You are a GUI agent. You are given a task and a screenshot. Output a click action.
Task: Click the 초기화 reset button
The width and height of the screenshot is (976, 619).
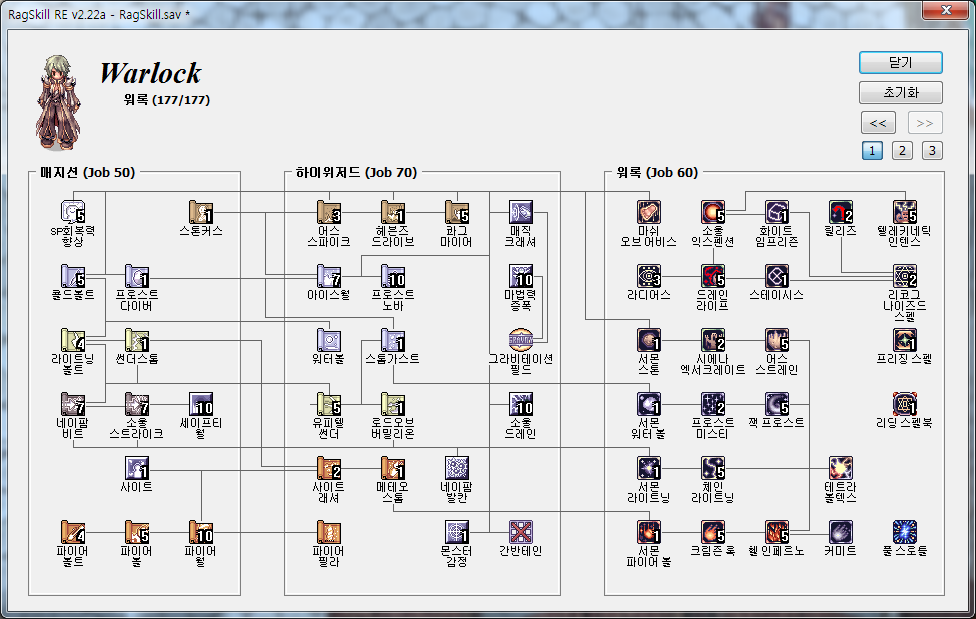pos(901,93)
